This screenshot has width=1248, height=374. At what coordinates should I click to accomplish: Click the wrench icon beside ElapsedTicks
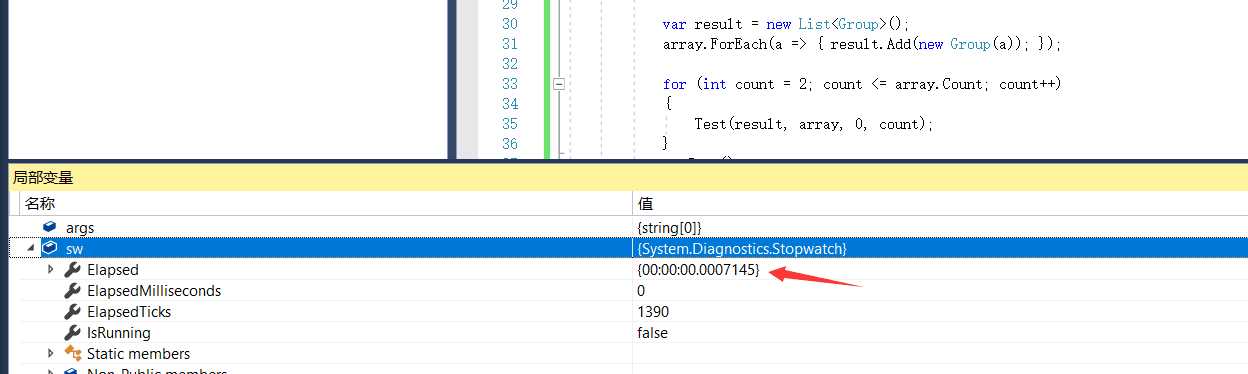(73, 312)
